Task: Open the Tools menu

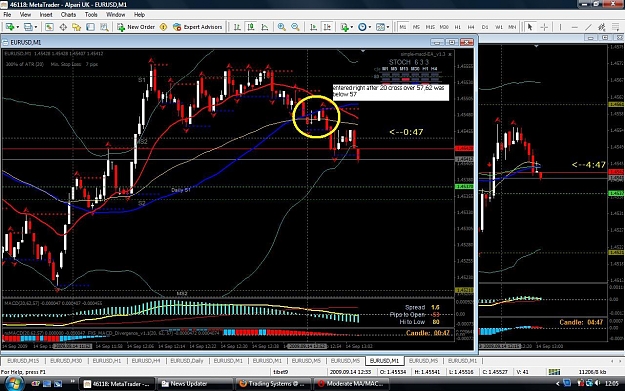Action: (x=91, y=15)
